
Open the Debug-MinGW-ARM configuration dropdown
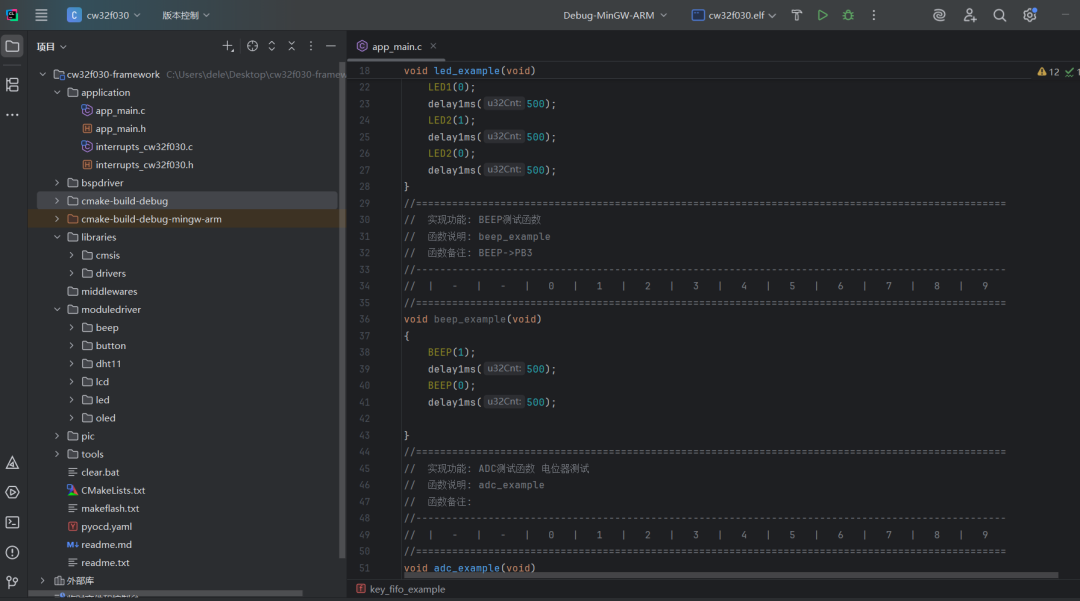(x=615, y=16)
